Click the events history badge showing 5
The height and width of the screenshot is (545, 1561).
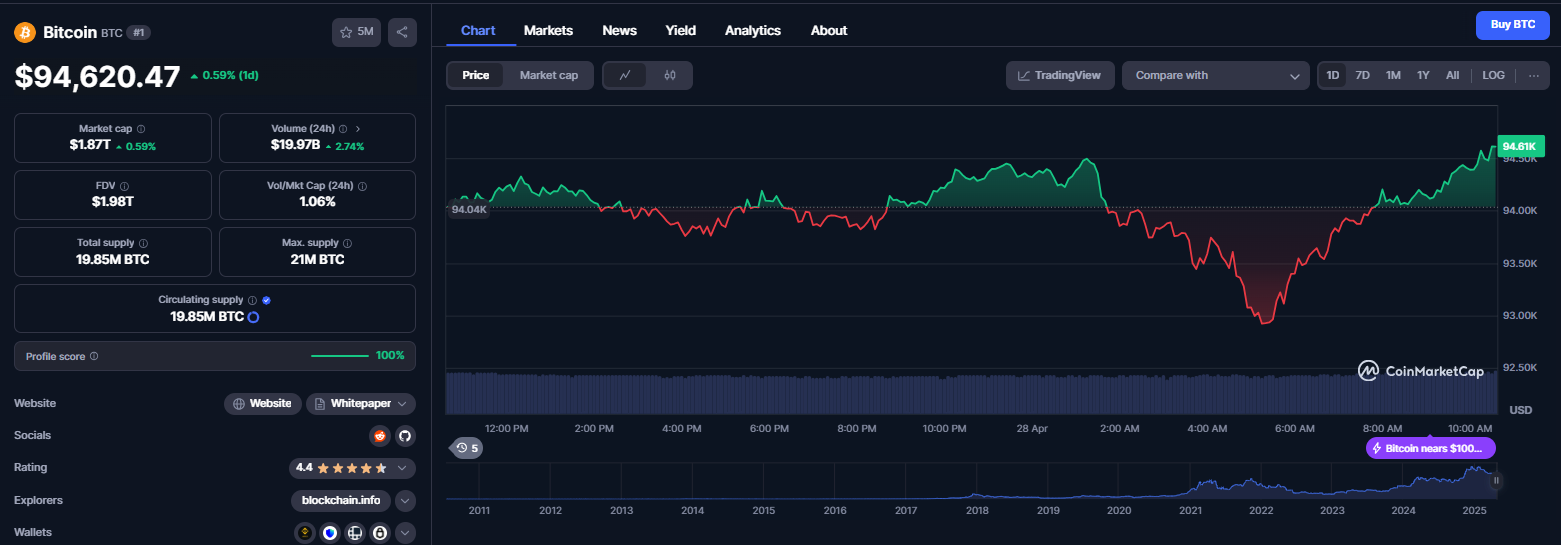pos(467,448)
